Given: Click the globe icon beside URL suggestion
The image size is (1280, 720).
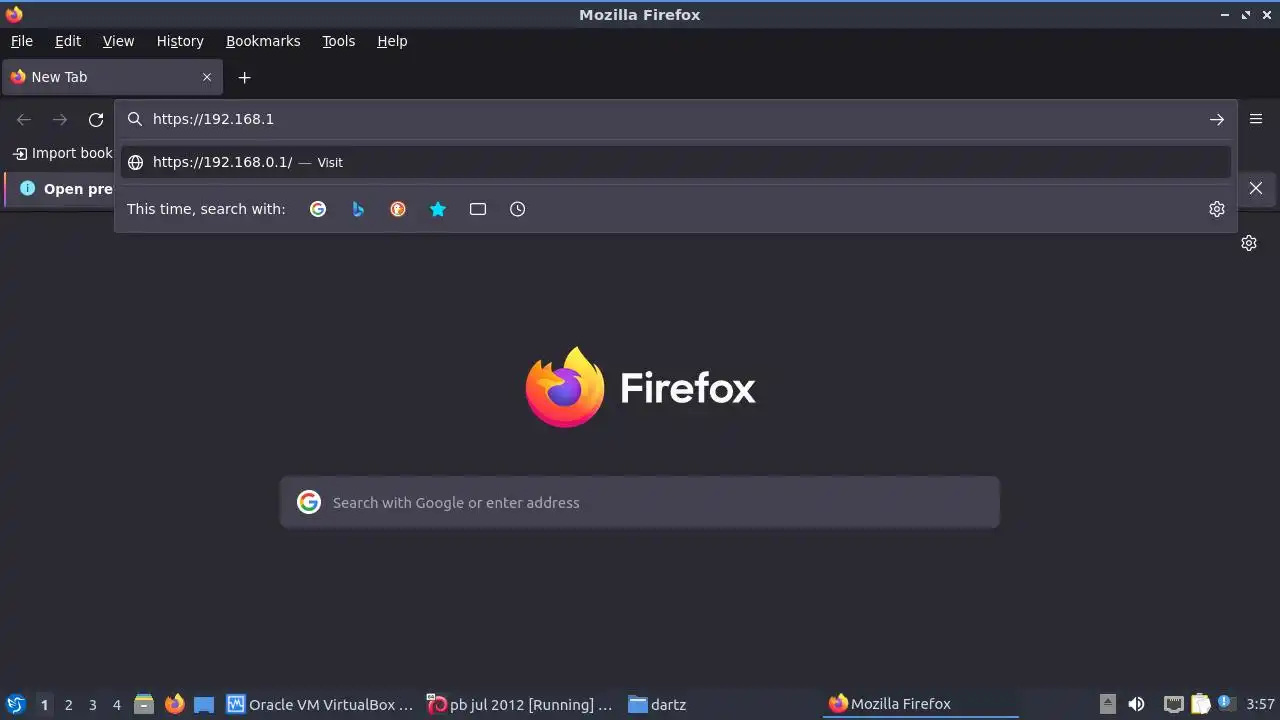Looking at the screenshot, I should (x=135, y=162).
